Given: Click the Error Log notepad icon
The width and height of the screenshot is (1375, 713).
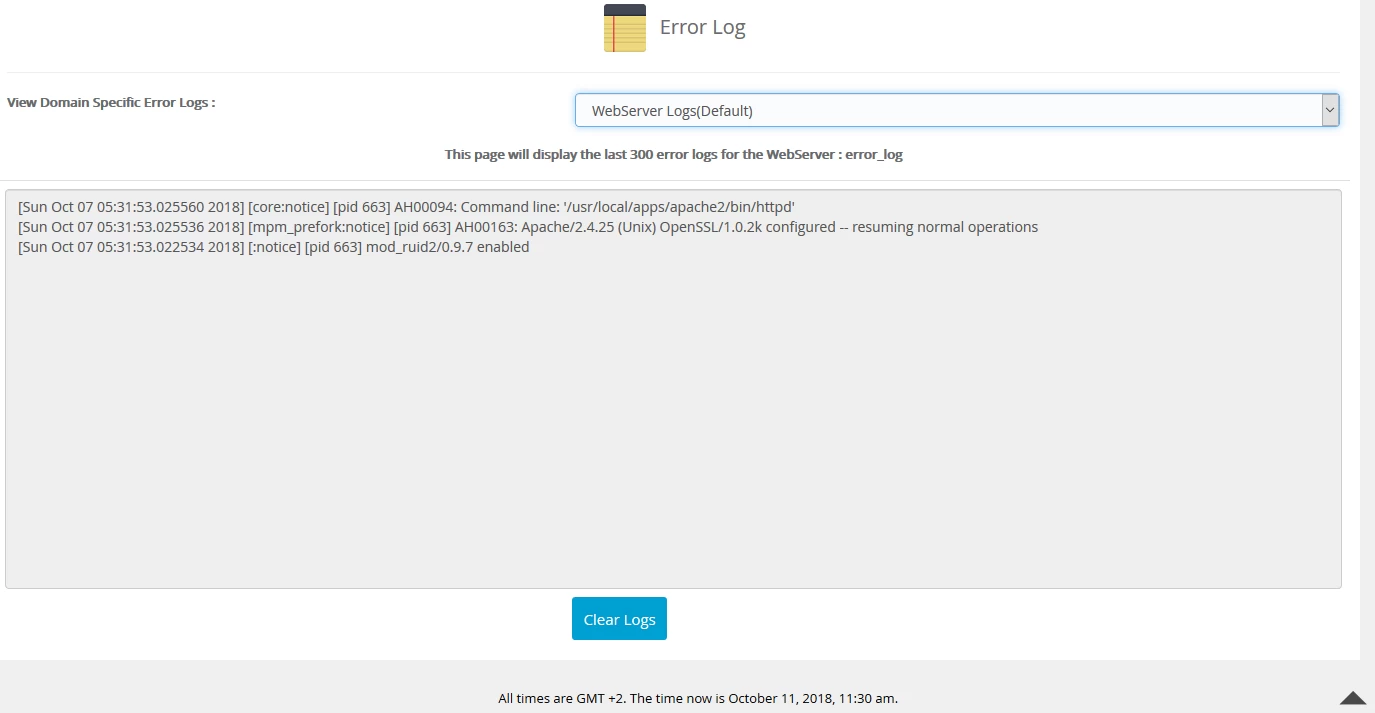Looking at the screenshot, I should coord(623,27).
